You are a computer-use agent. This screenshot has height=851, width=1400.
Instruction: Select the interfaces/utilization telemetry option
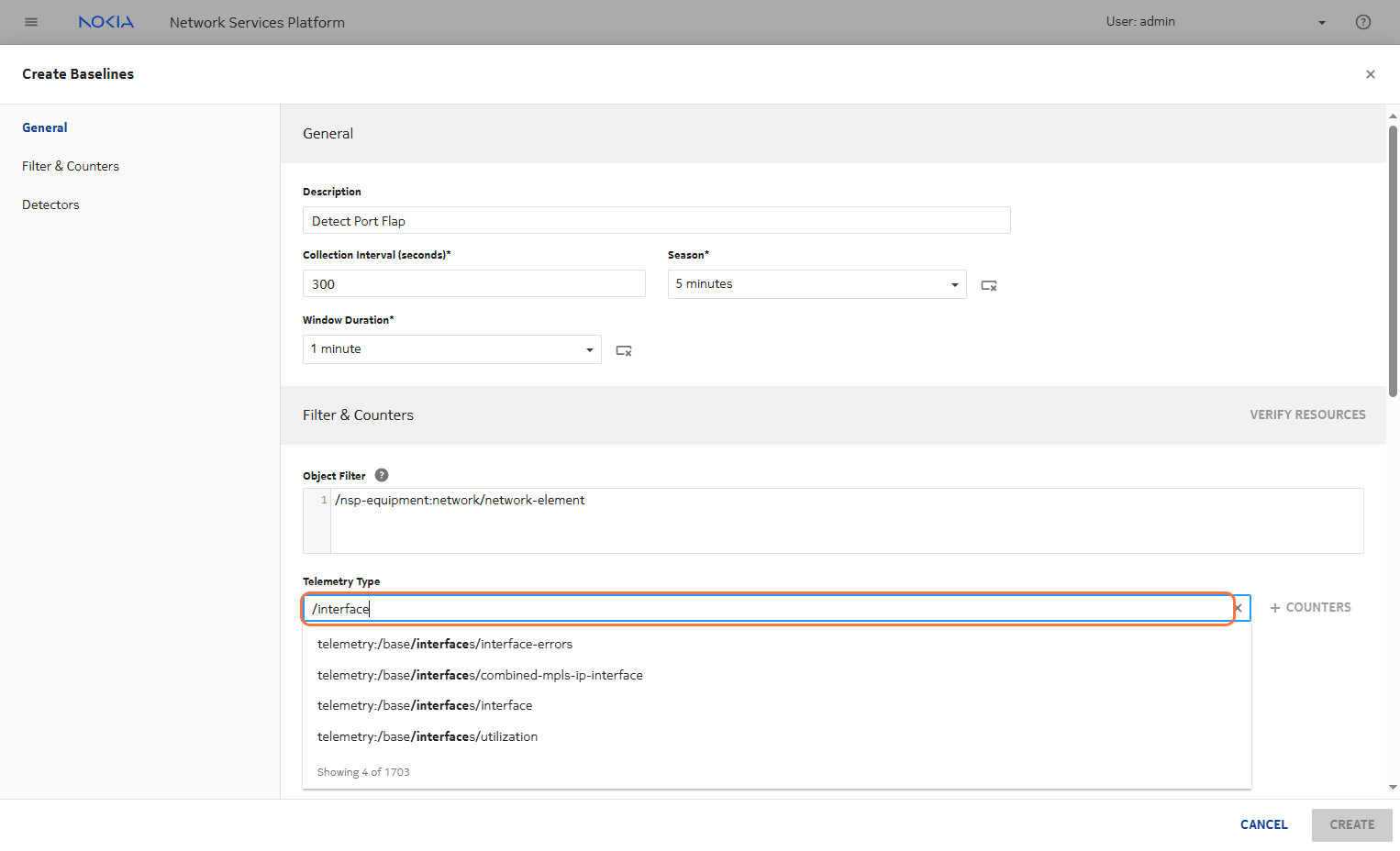pyautogui.click(x=428, y=736)
